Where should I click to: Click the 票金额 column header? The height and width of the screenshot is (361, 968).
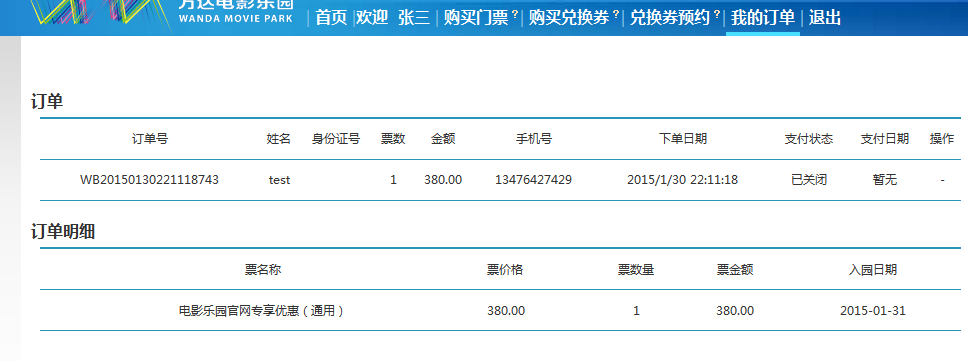[735, 270]
